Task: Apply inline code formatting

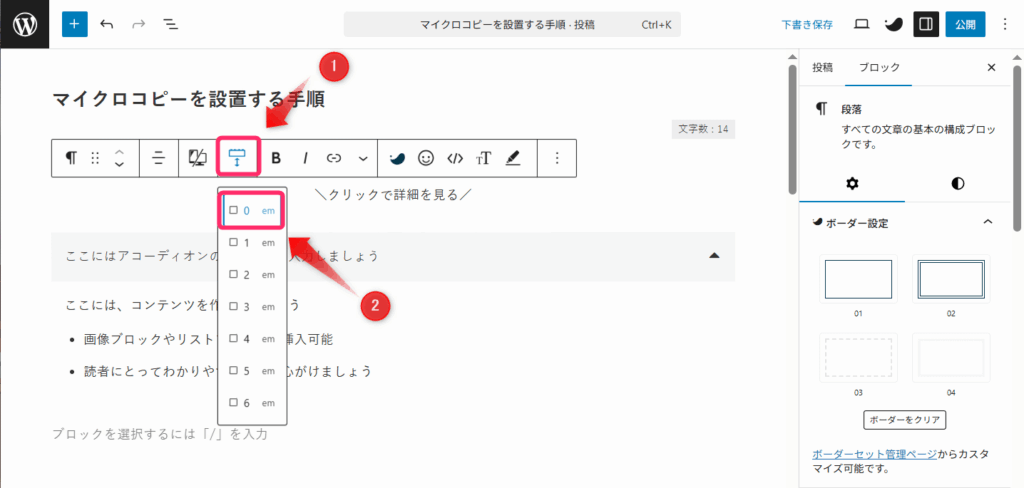Action: click(455, 158)
